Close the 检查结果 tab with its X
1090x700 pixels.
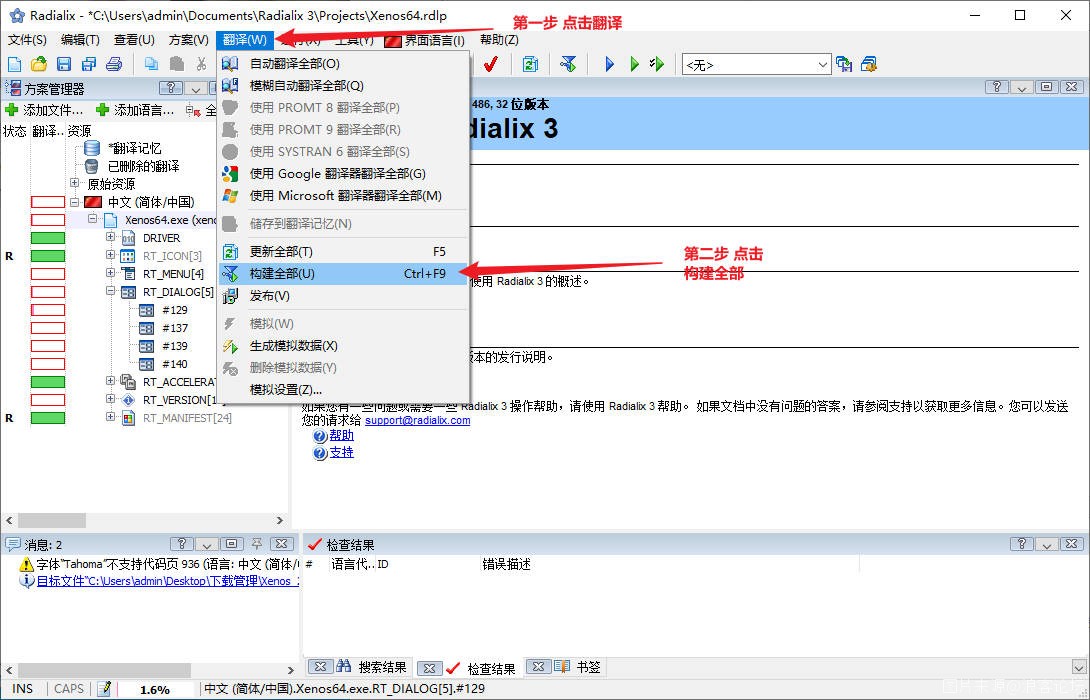[430, 668]
